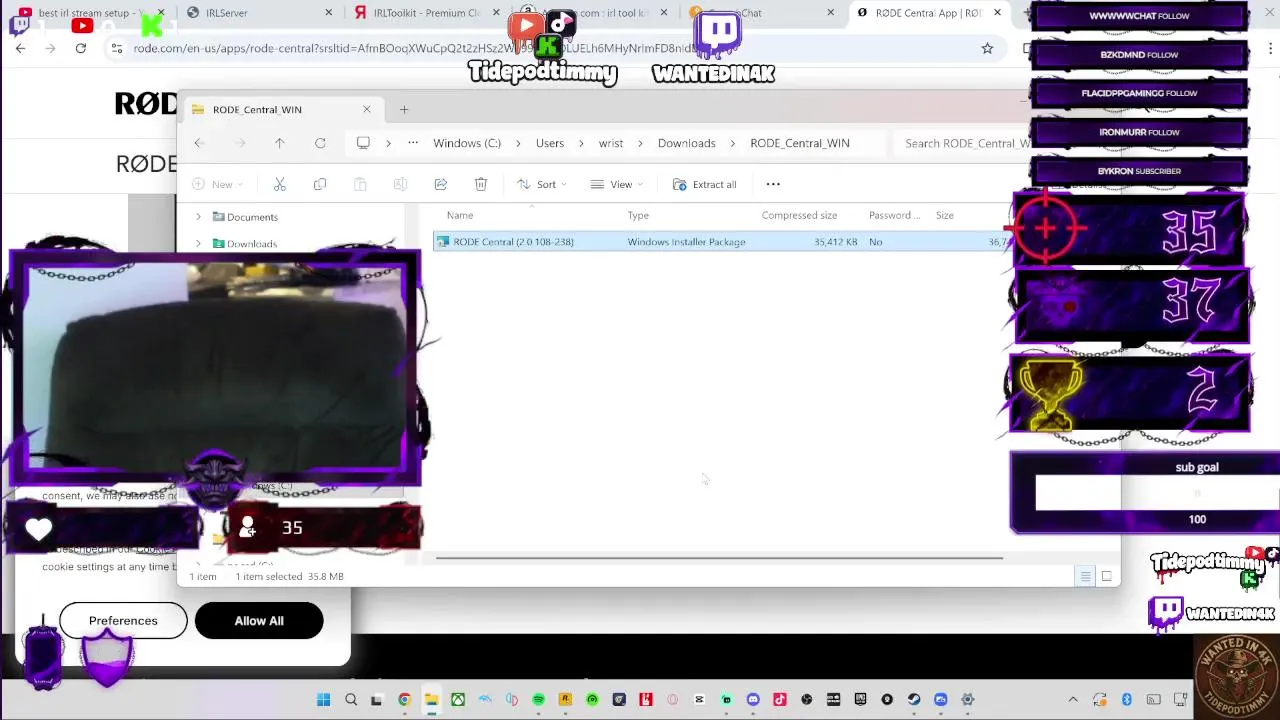Viewport: 1280px width, 720px height.
Task: Bookmark this page with the star icon
Action: pos(987,48)
